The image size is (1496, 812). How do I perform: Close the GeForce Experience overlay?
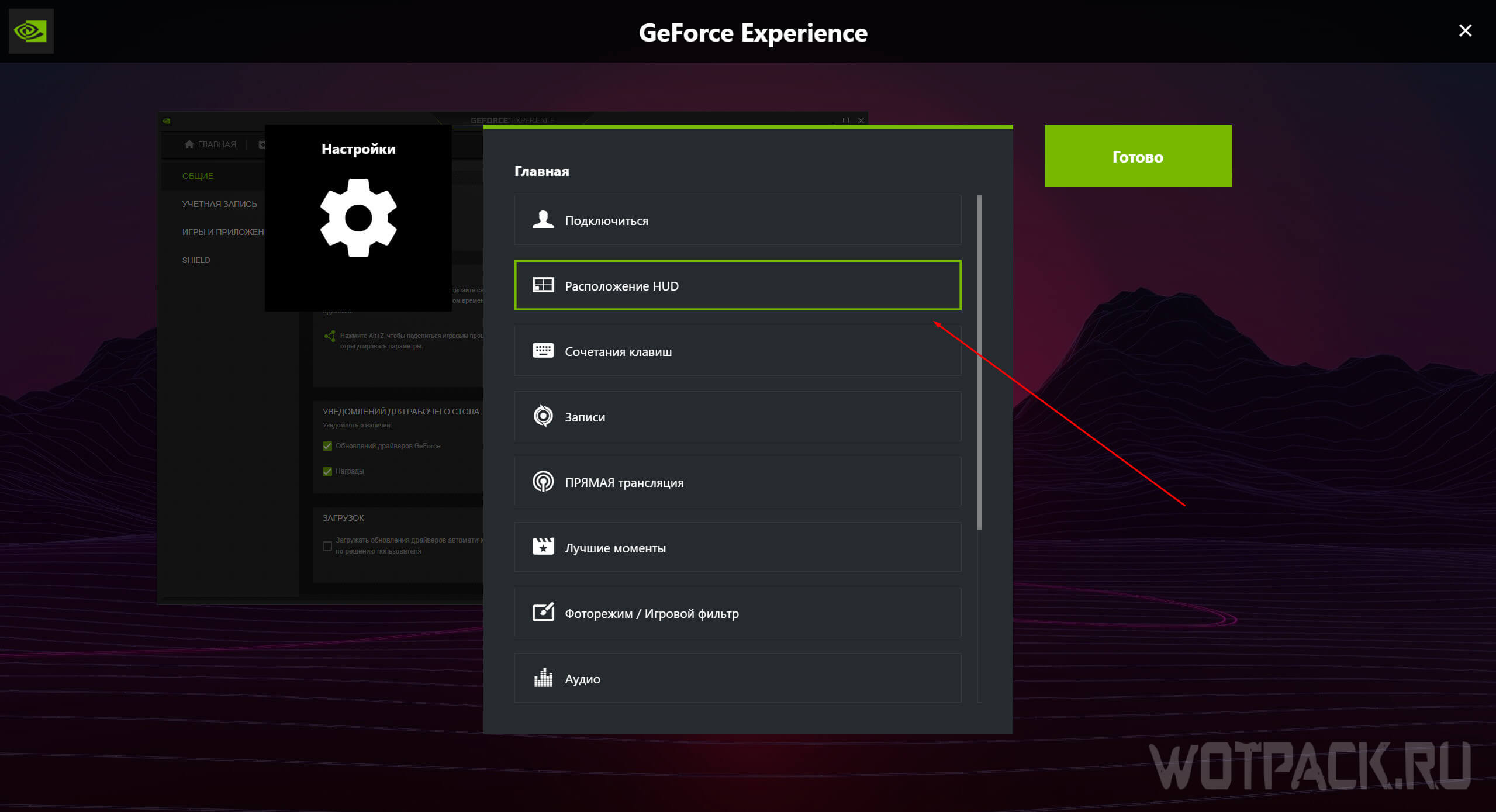click(1464, 30)
